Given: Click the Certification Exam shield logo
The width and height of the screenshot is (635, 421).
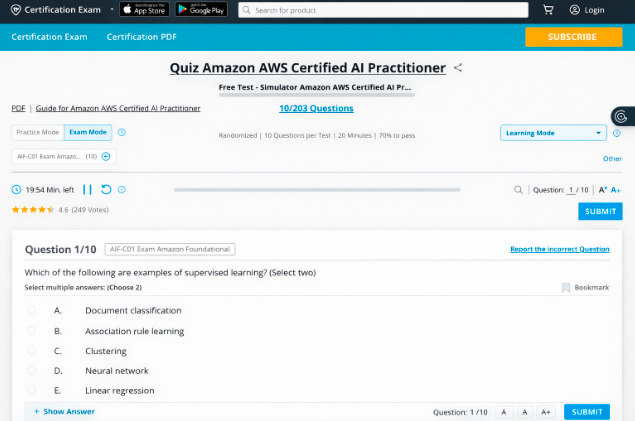Looking at the screenshot, I should click(16, 10).
